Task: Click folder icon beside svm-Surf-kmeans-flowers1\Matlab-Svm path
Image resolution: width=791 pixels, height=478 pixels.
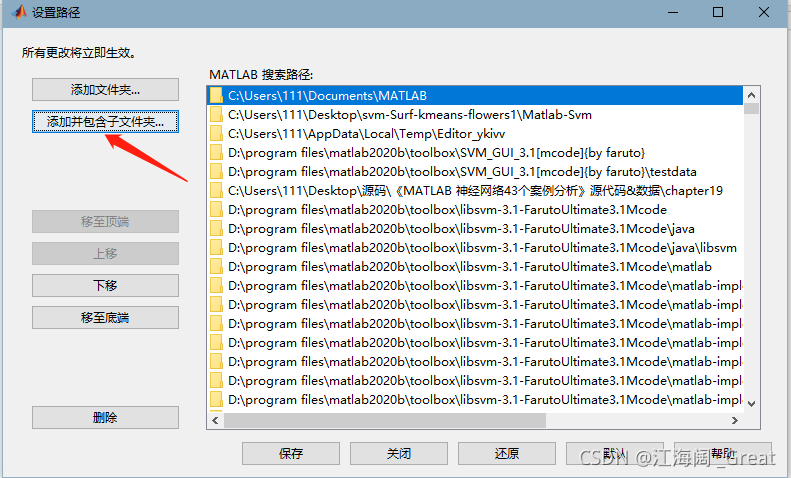Action: click(216, 114)
